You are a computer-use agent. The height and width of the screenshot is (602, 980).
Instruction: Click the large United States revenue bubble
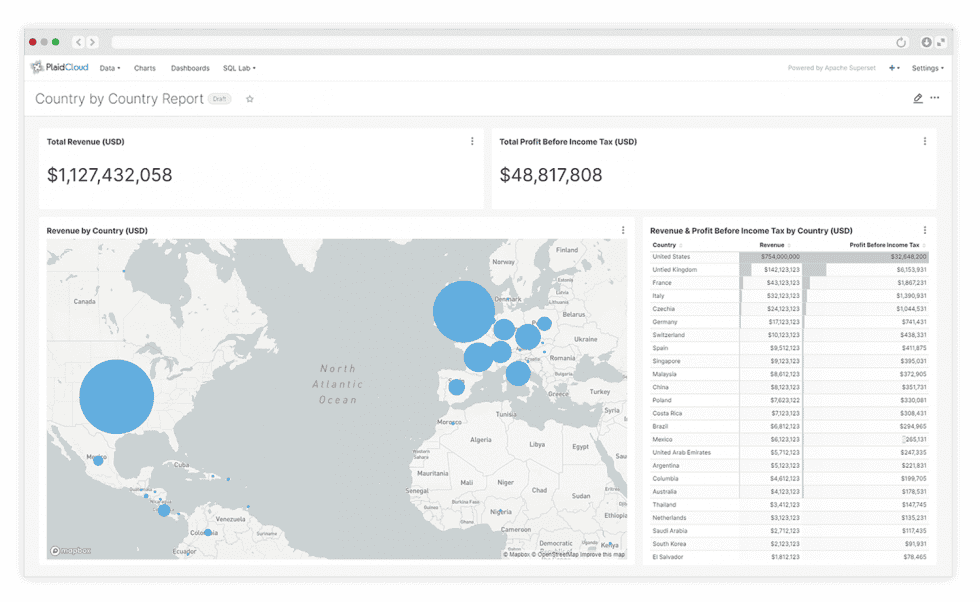click(116, 396)
